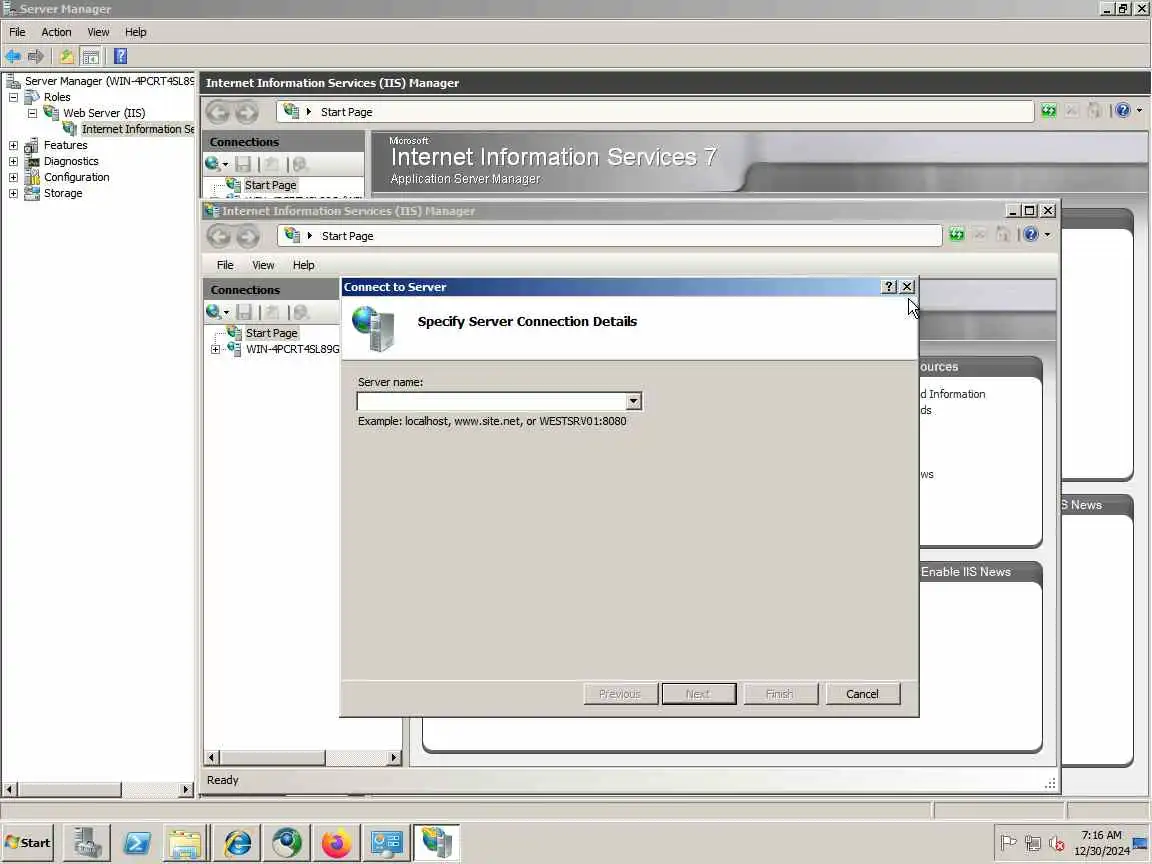Click the Windows Start button
The width and height of the screenshot is (1152, 864).
click(28, 843)
